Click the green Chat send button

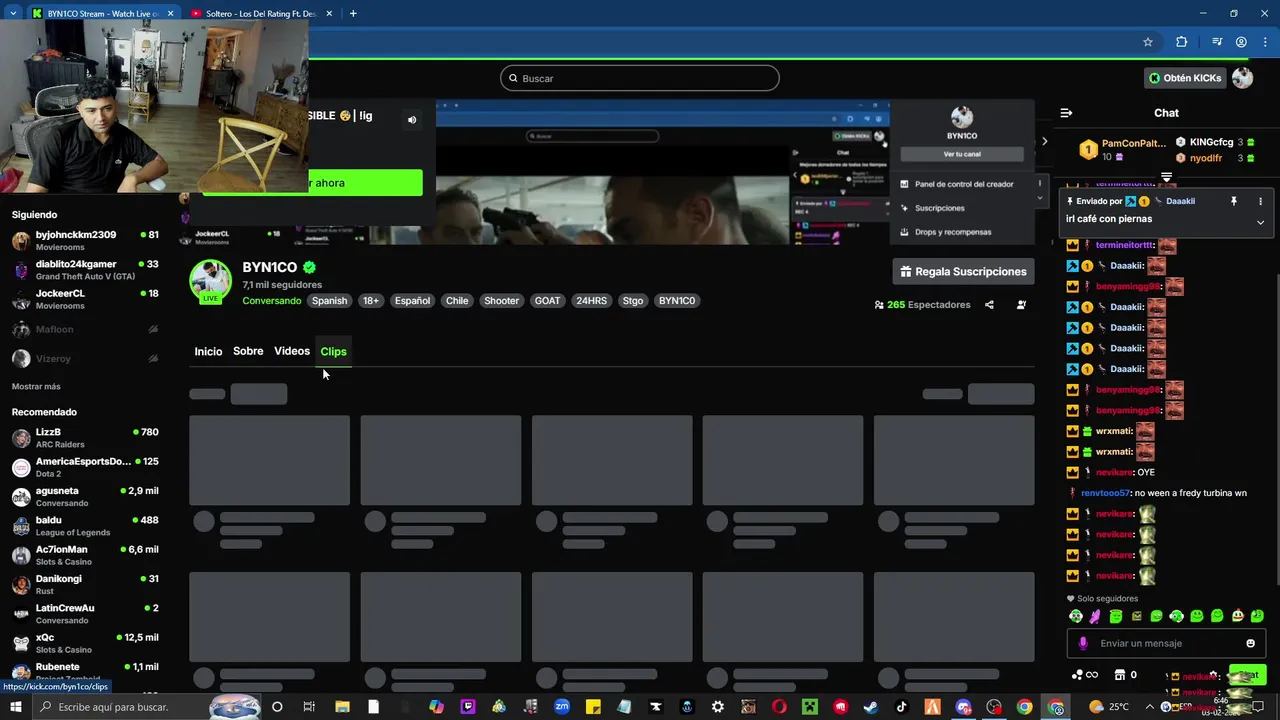pos(1248,675)
